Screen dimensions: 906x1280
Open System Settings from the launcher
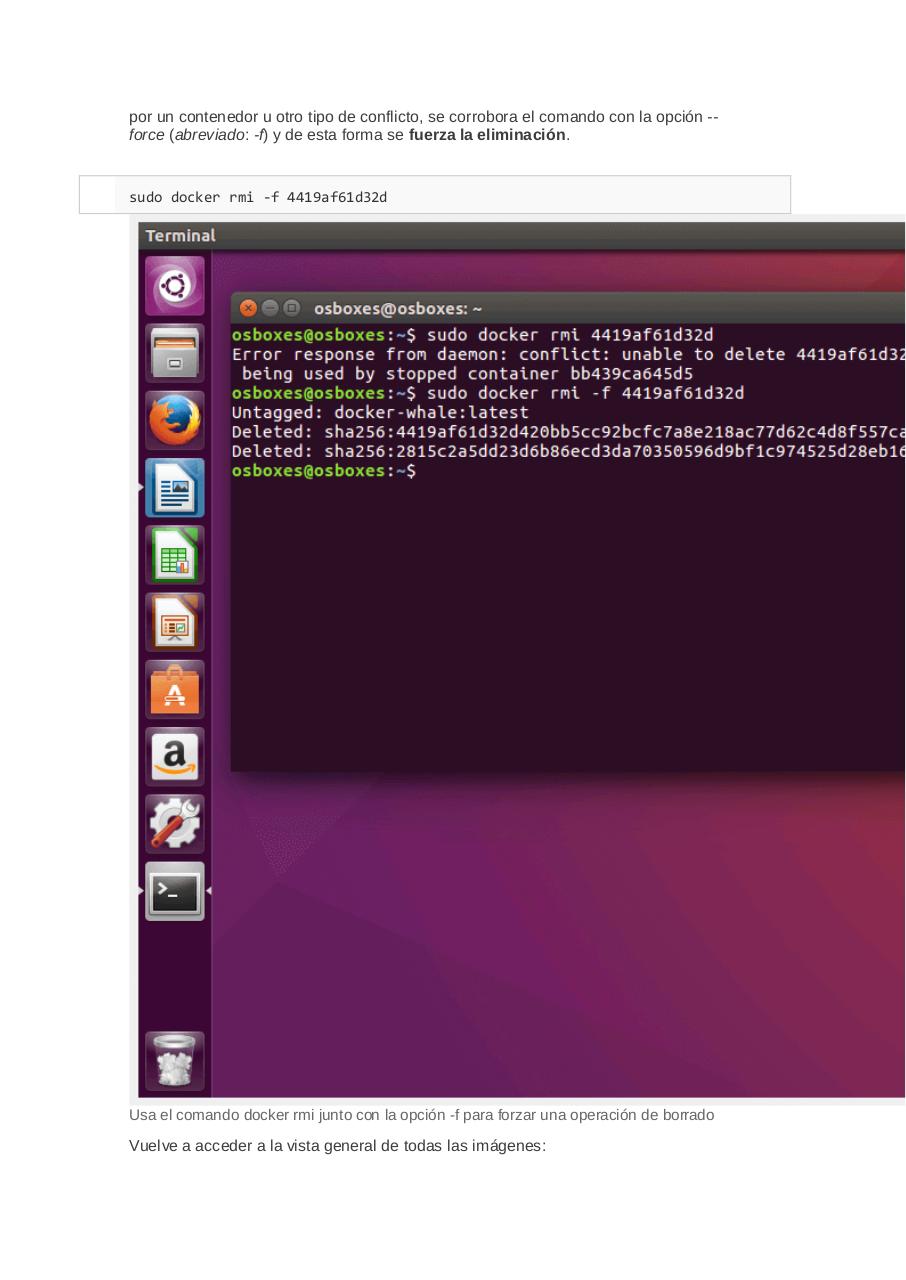click(x=174, y=822)
